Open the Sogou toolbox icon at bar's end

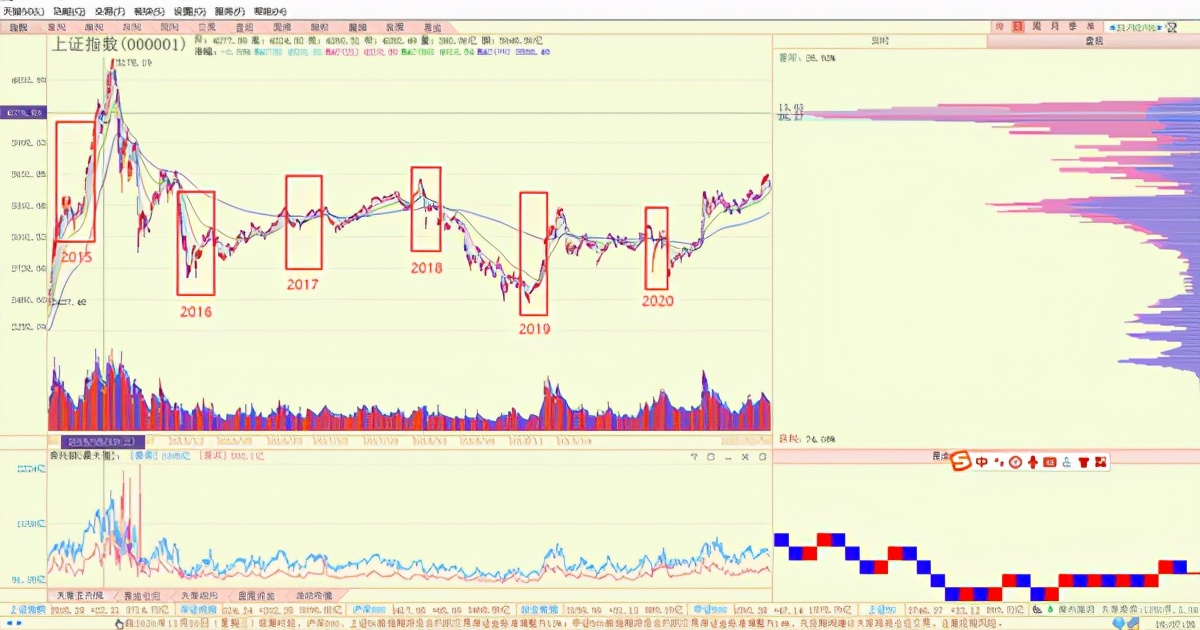pyautogui.click(x=1101, y=462)
